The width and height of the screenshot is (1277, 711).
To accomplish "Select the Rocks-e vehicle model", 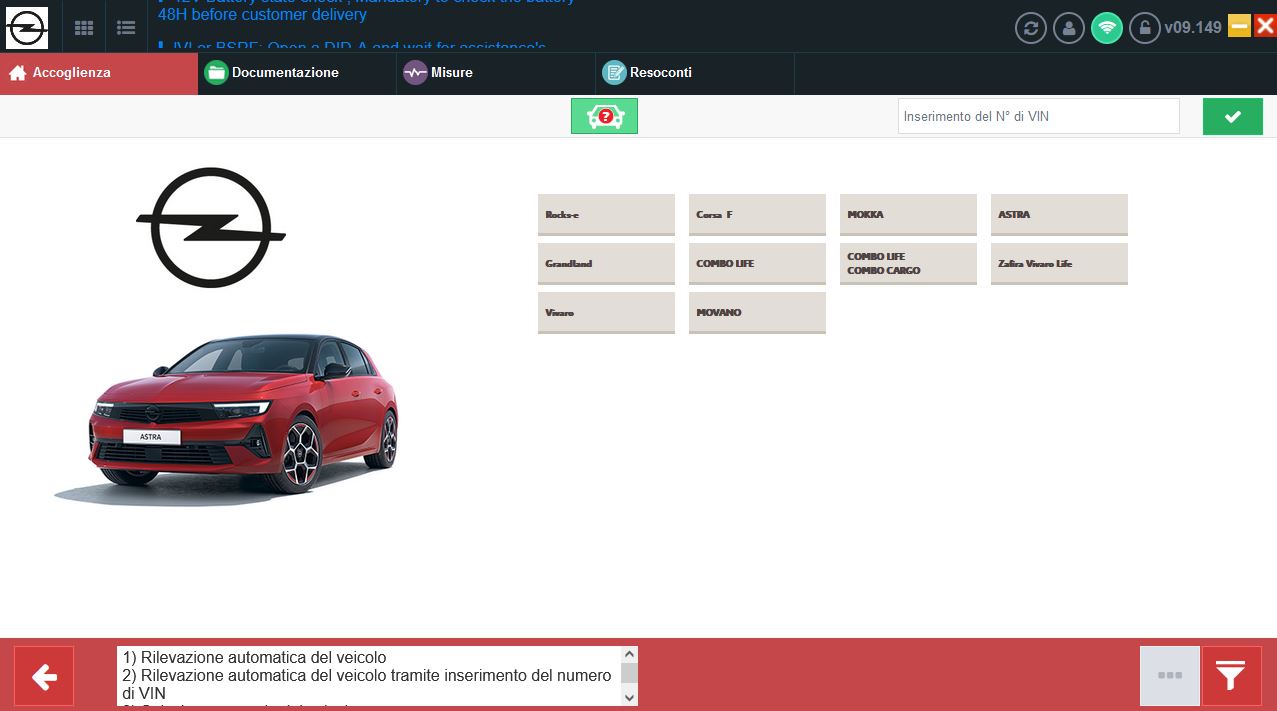I will pyautogui.click(x=606, y=215).
